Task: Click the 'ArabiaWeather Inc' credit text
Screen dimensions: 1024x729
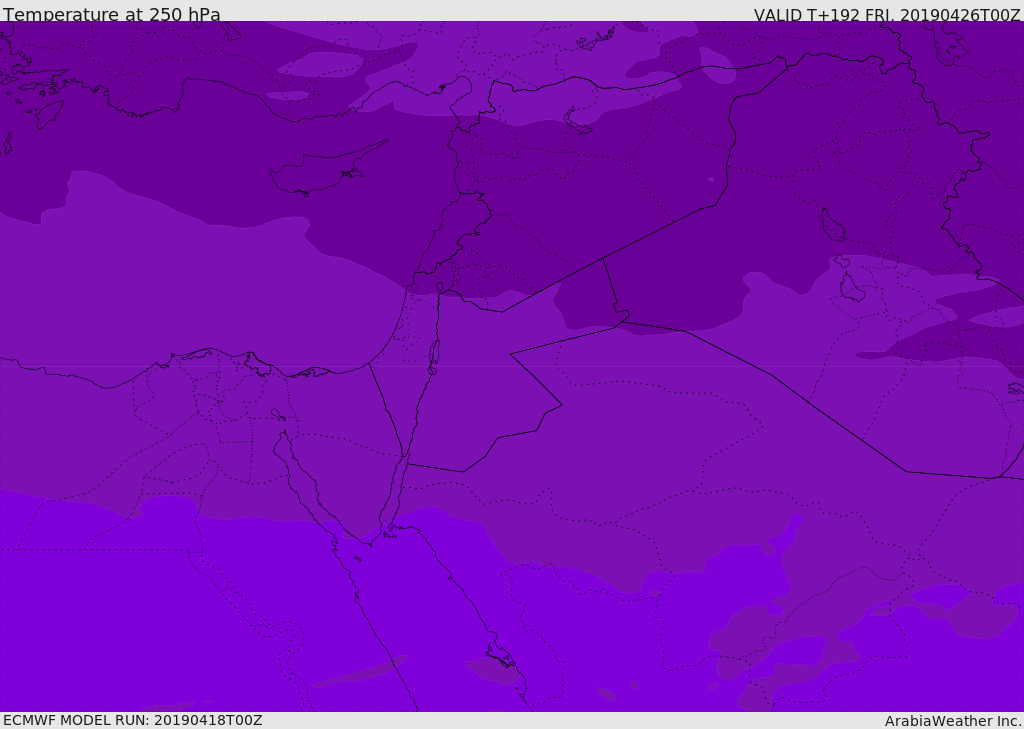Action: pyautogui.click(x=952, y=721)
